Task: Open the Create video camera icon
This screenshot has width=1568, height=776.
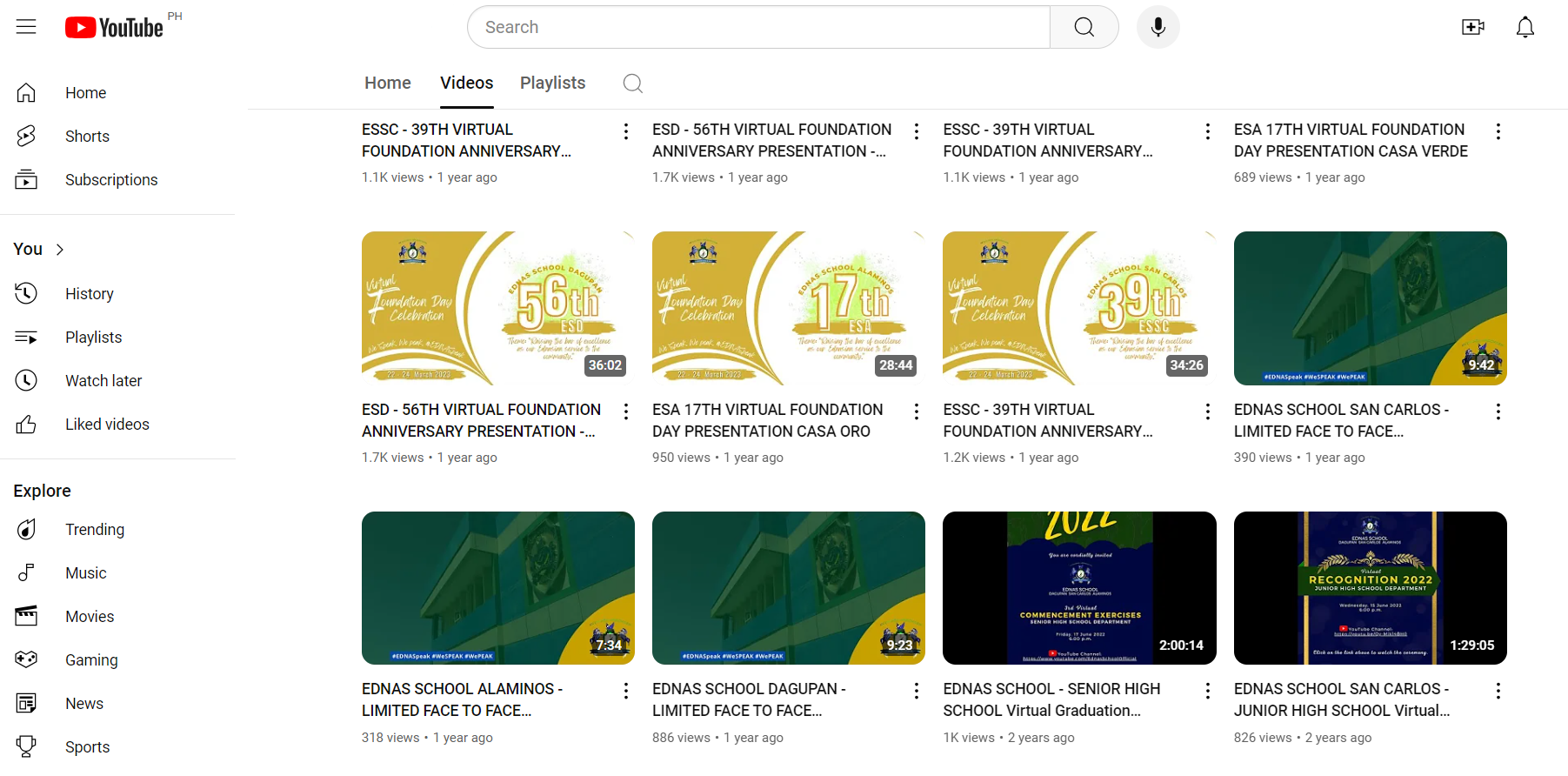Action: (x=1473, y=27)
